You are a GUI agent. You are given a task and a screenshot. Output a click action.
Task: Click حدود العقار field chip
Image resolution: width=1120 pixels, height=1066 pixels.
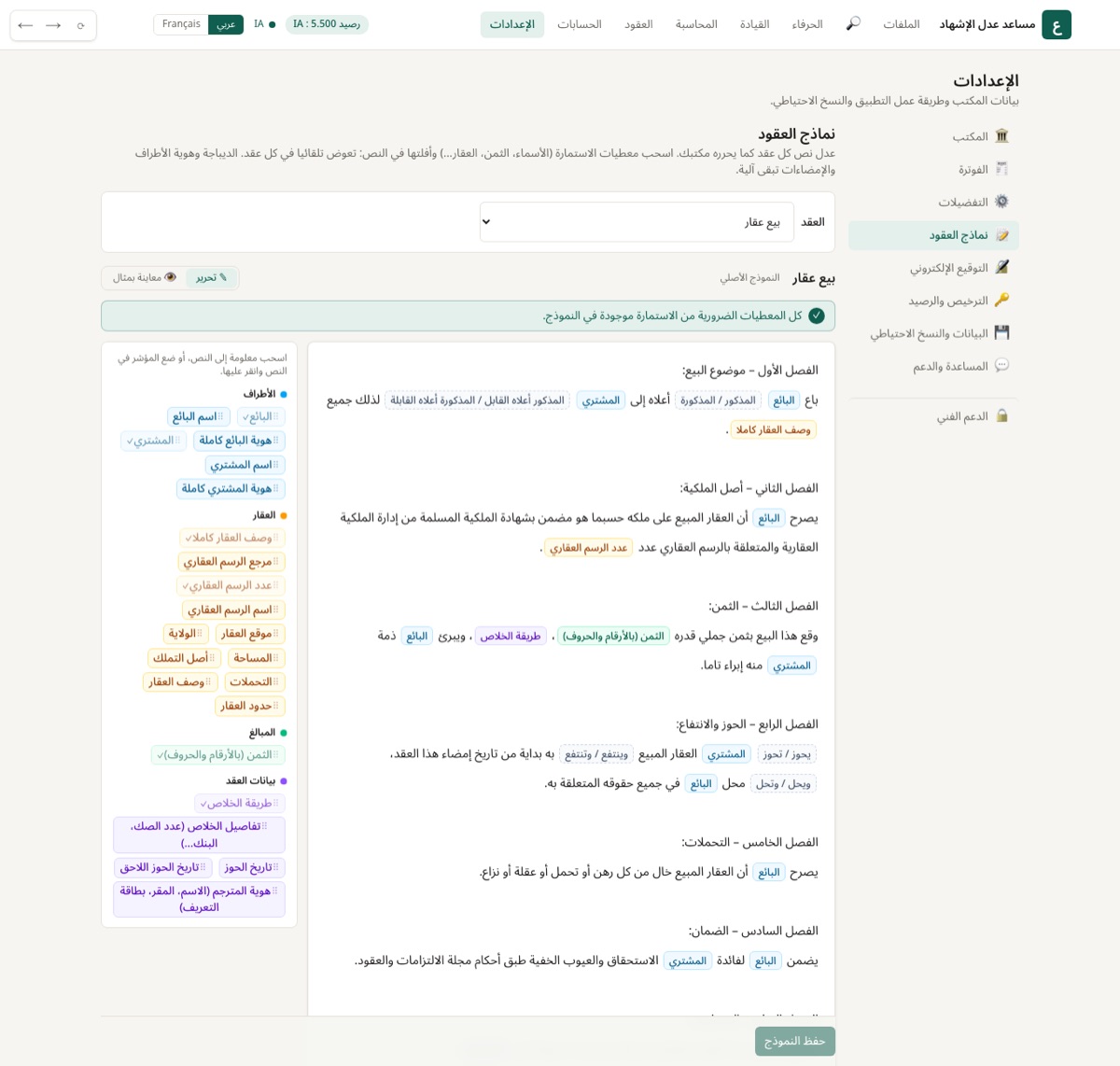[x=250, y=706]
